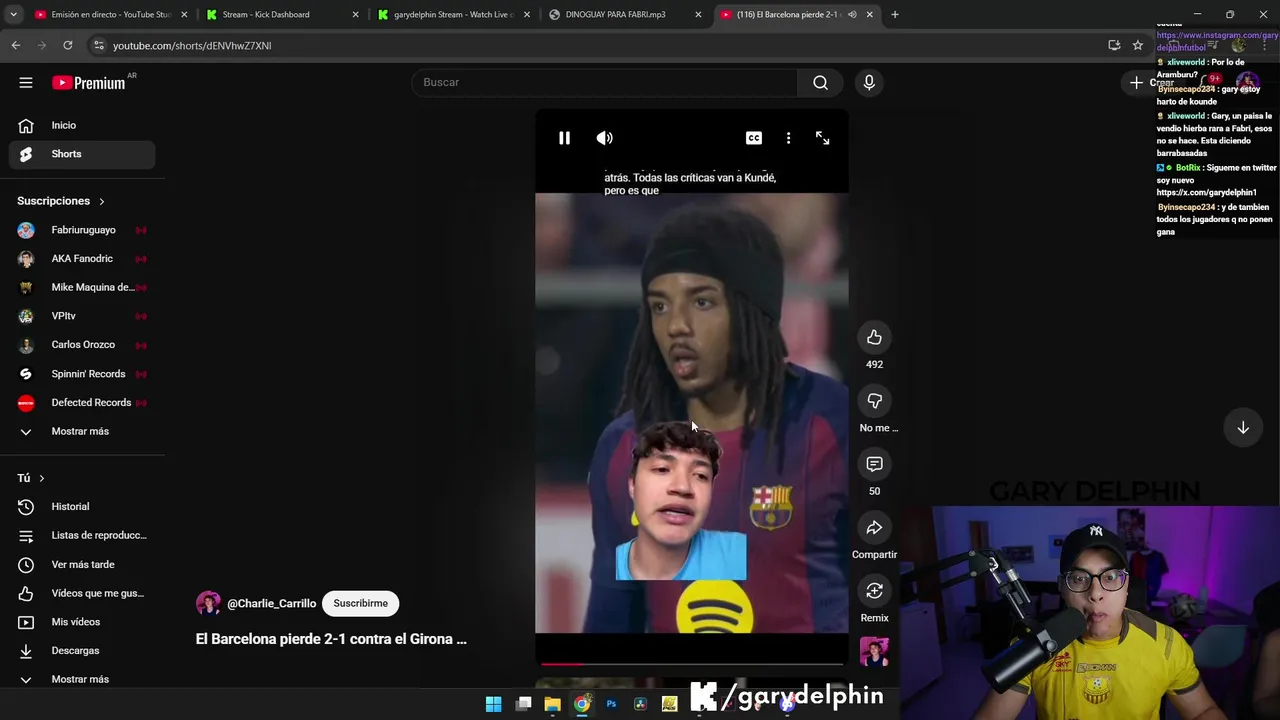Open DaVinci Resolve from taskbar

coord(640,704)
